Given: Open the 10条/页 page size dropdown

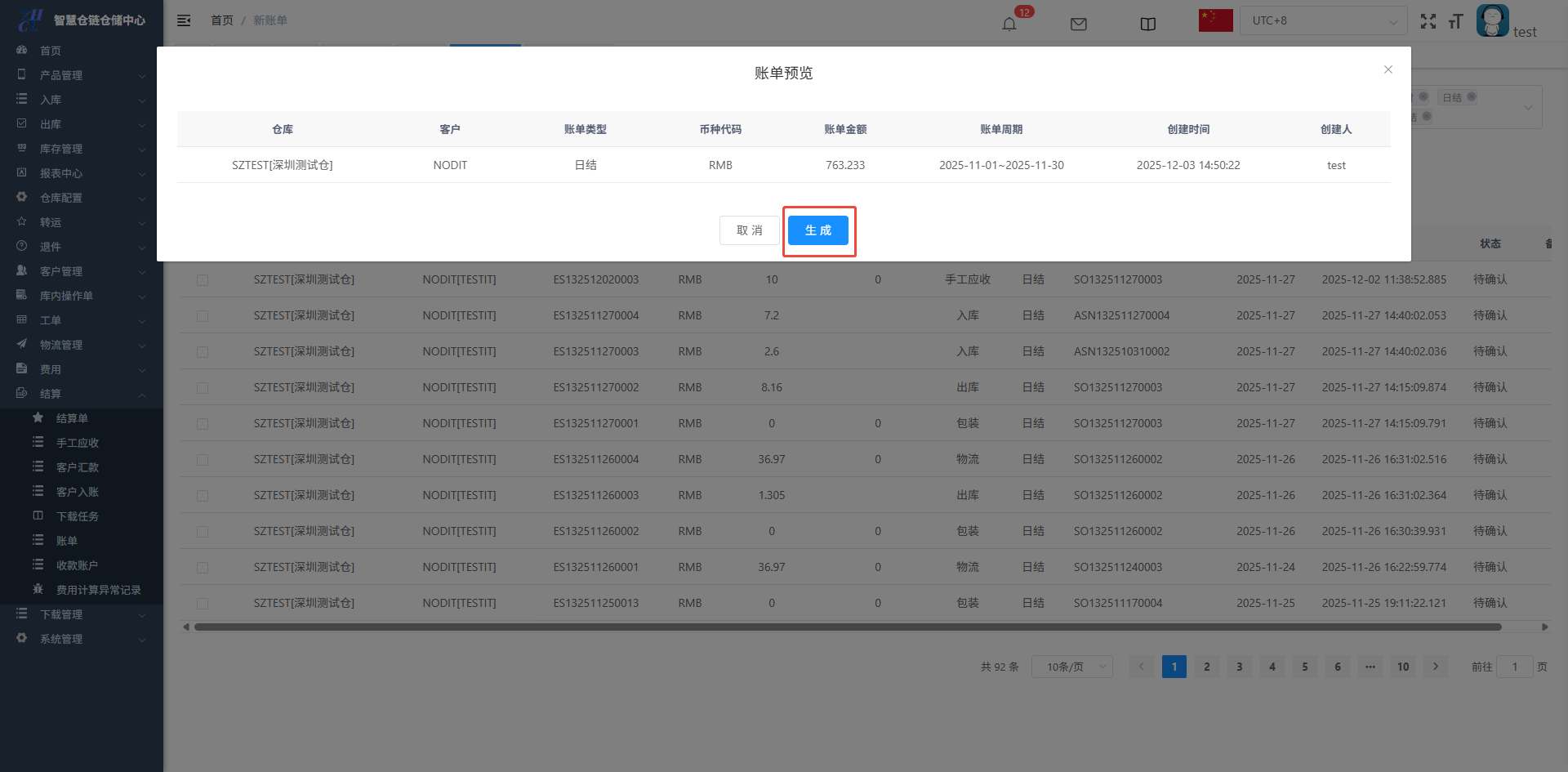Looking at the screenshot, I should click(1071, 667).
